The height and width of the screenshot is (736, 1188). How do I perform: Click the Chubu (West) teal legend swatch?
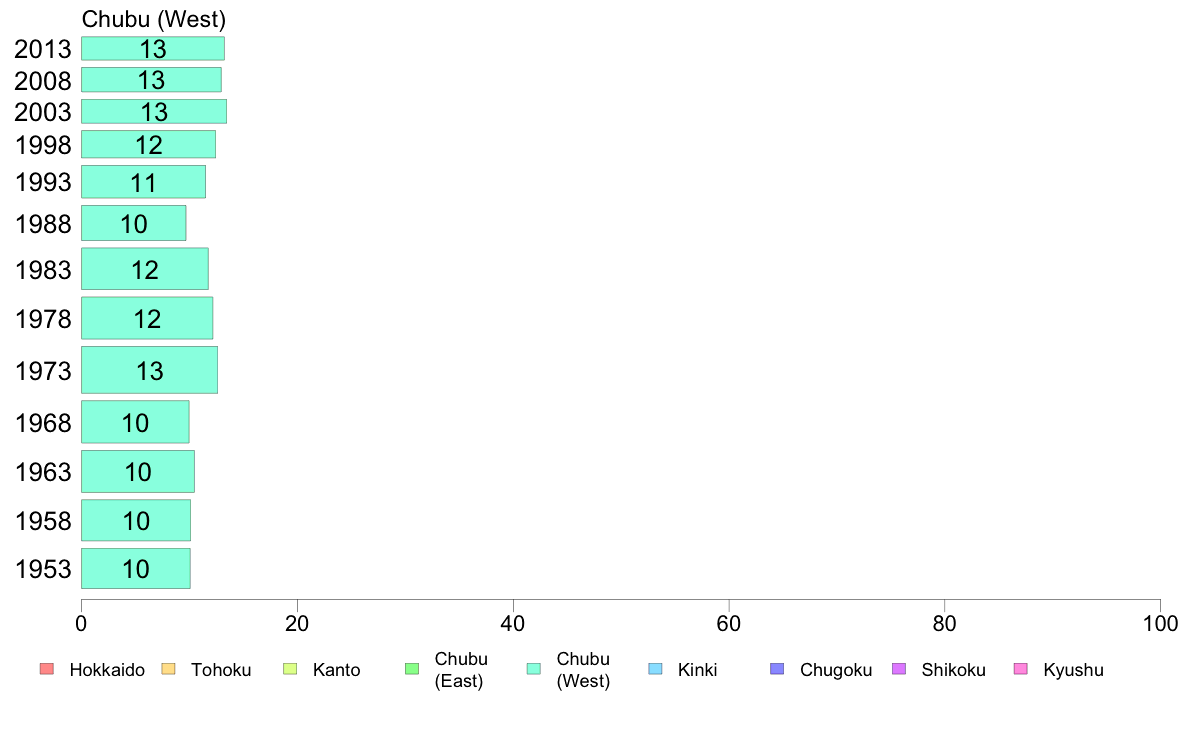[x=534, y=669]
